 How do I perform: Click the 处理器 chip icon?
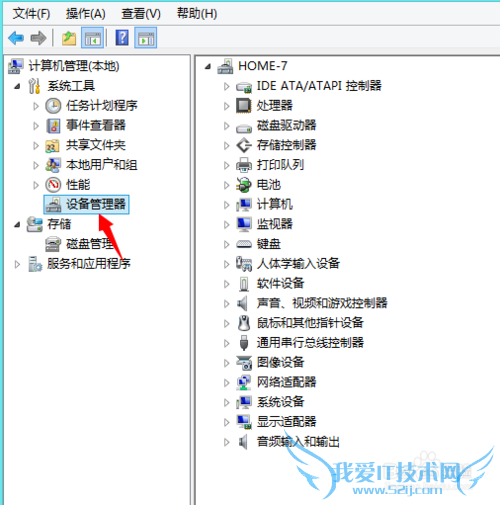click(x=244, y=106)
